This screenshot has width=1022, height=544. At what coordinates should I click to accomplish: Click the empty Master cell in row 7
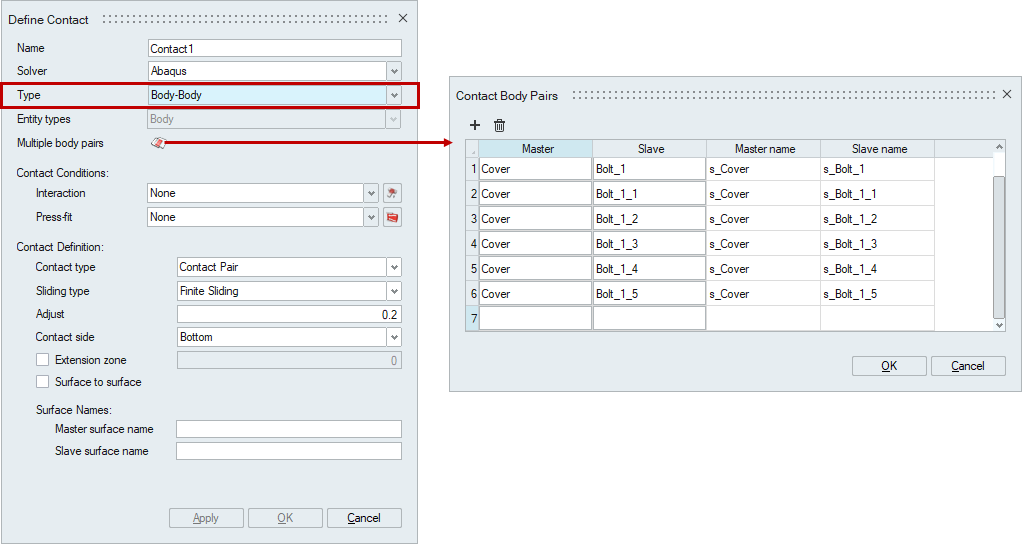535,319
